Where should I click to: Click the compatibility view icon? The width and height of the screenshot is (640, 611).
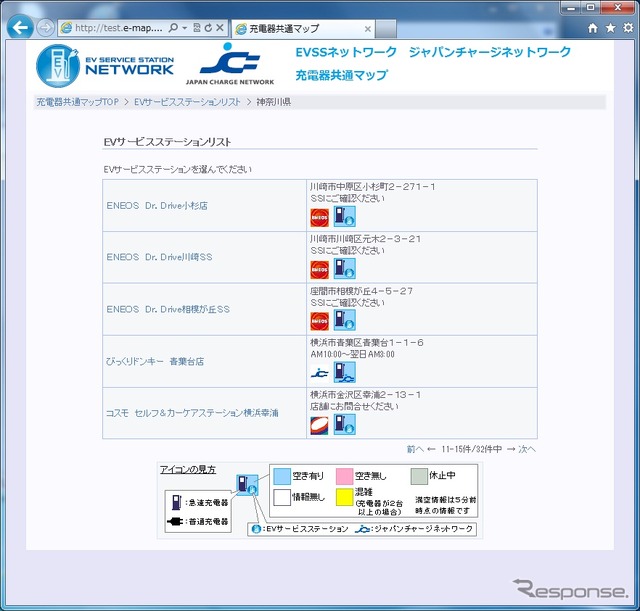(x=197, y=28)
